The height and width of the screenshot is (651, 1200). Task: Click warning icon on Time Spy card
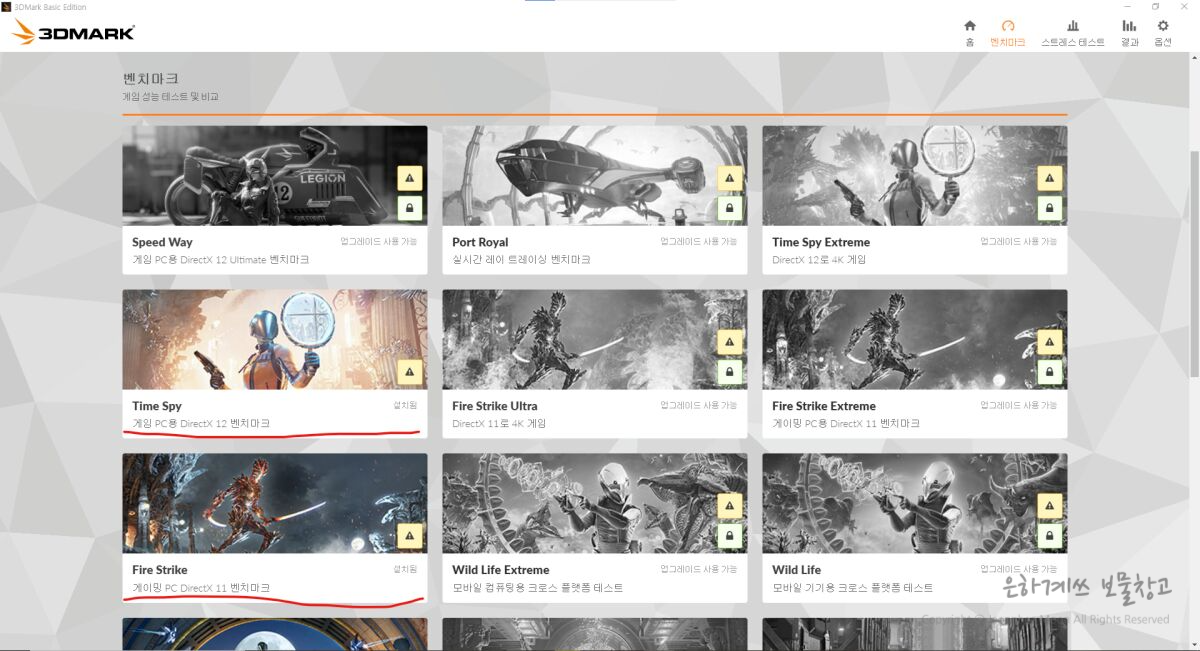[410, 372]
